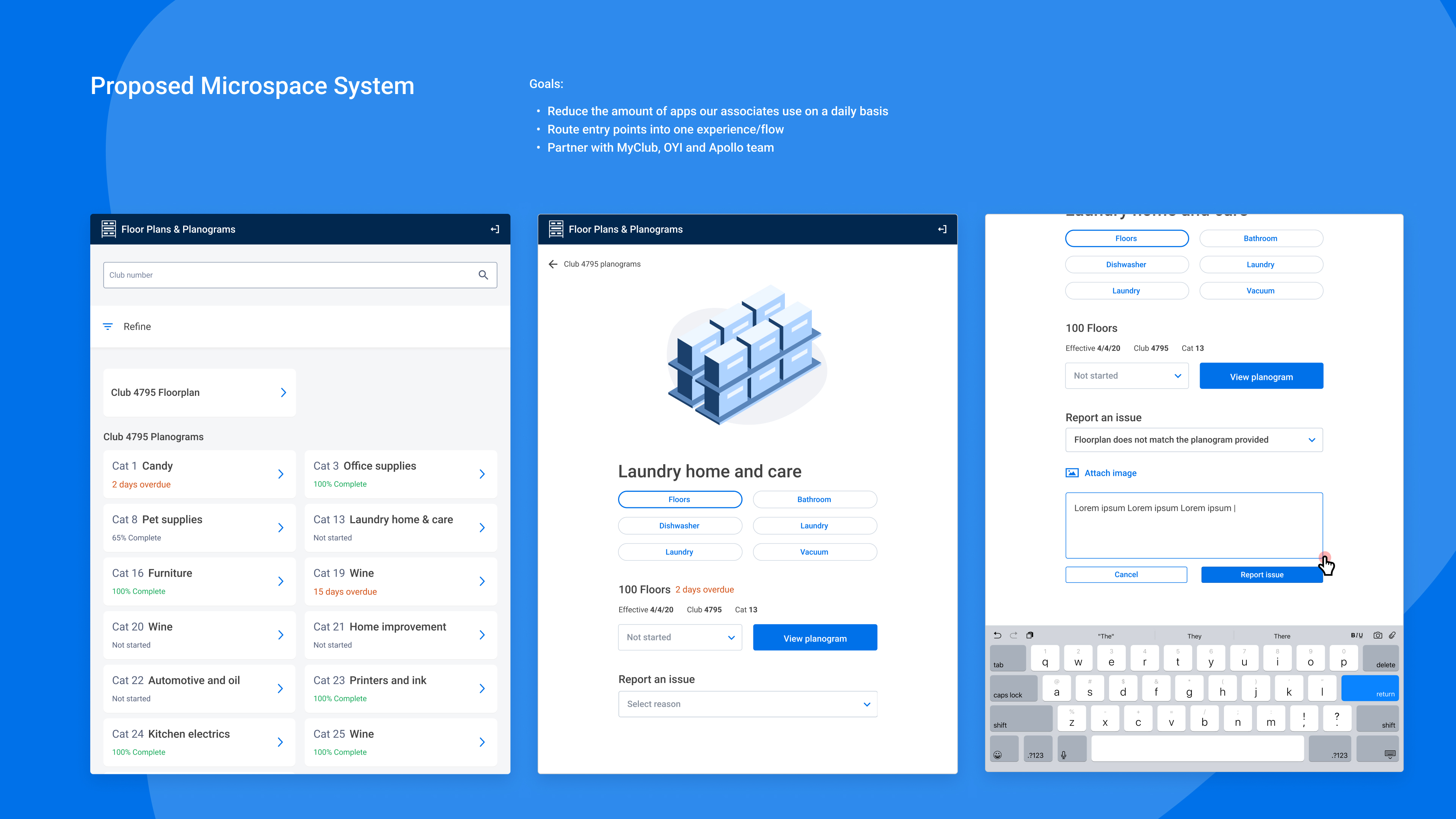Open Cat 3 Office supplies planogram

(x=401, y=474)
